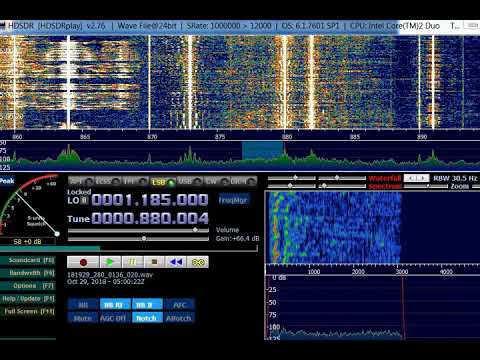Adjust the Zoom slider
The image size is (480, 360).
point(426,186)
